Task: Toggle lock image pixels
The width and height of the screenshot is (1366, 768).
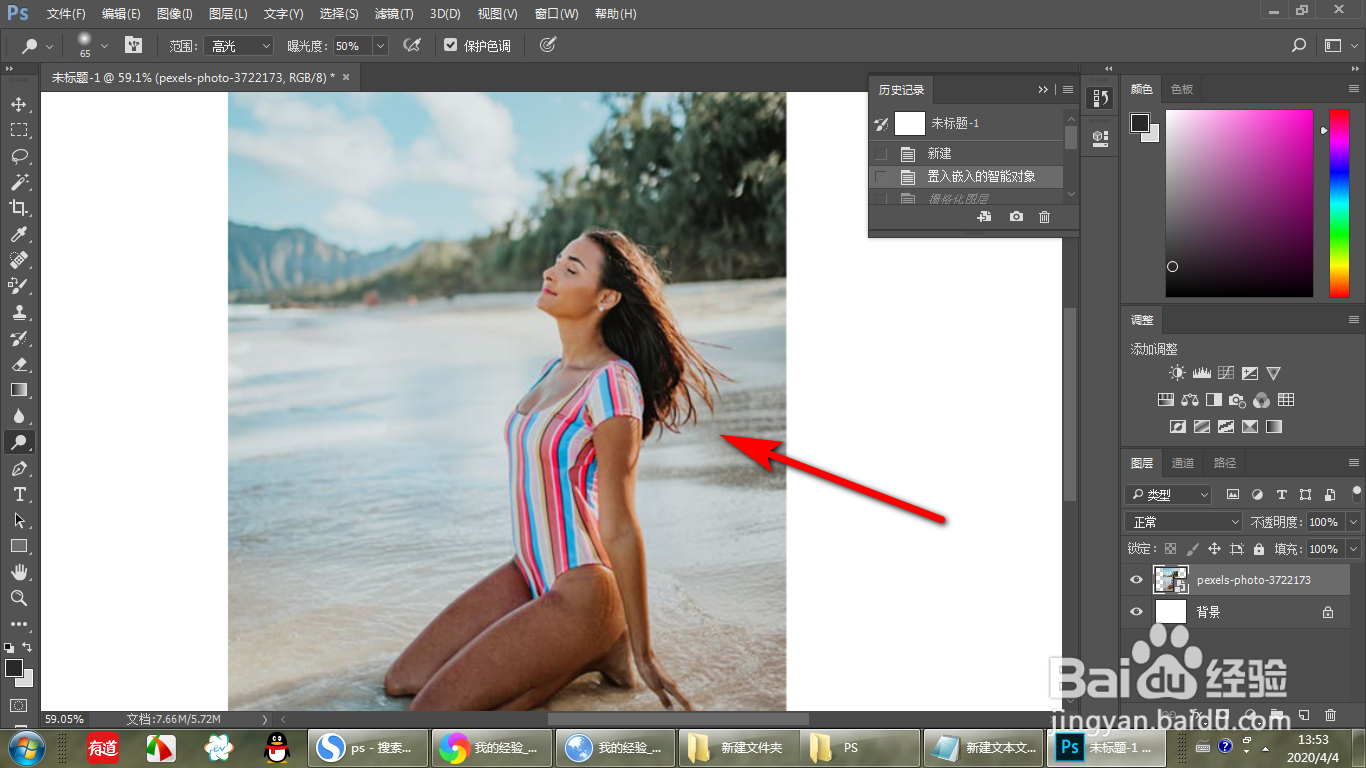Action: [1192, 549]
